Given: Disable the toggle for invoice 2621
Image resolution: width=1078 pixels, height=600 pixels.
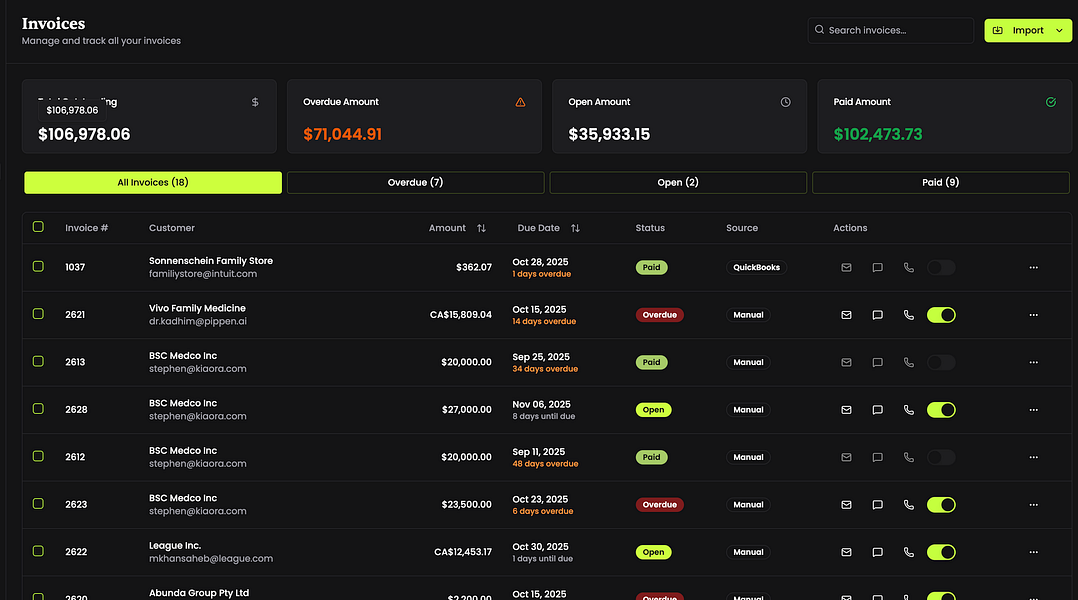Looking at the screenshot, I should [x=941, y=315].
